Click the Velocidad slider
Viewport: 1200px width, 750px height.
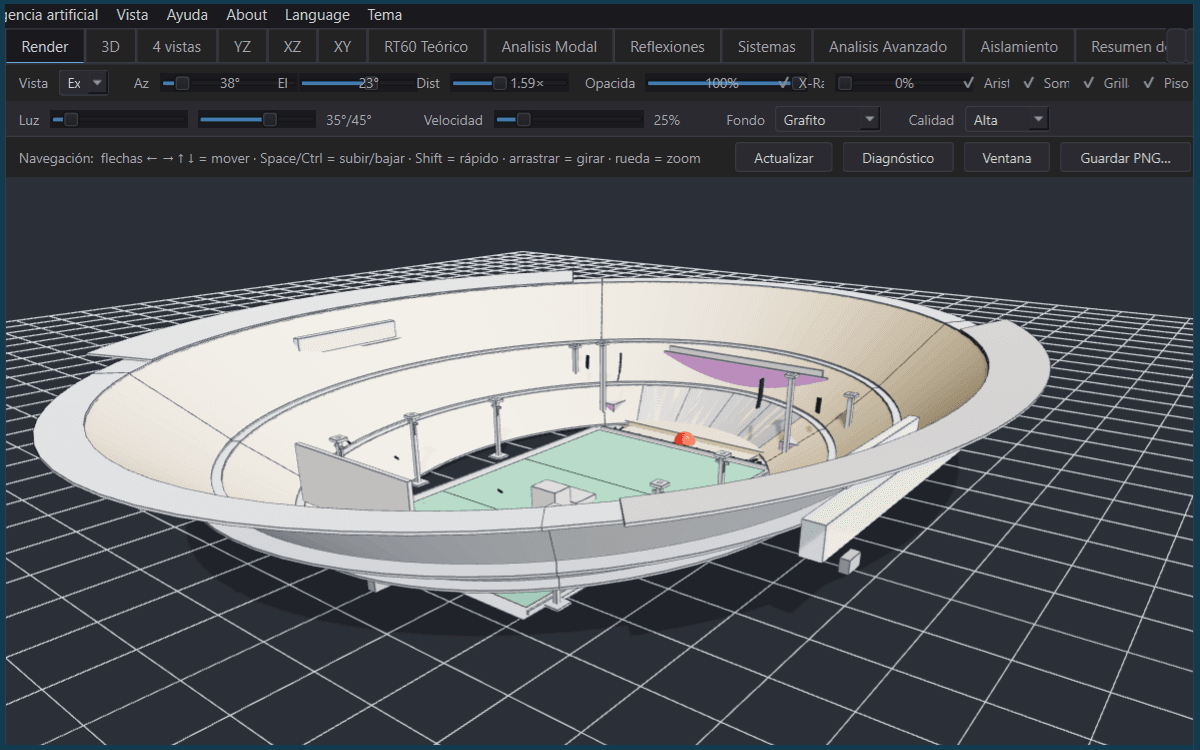569,120
